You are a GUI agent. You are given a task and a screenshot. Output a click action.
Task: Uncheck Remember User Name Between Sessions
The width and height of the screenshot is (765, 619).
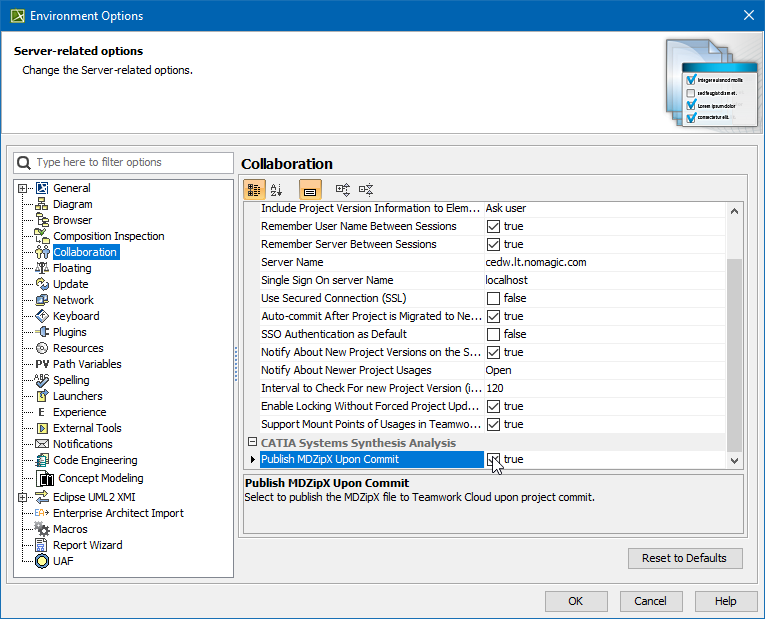493,226
